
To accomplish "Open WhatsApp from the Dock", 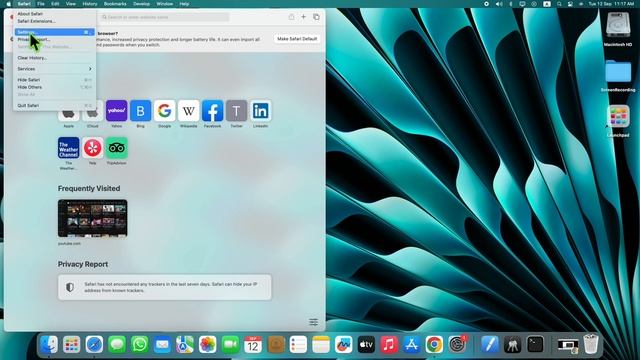I will [x=140, y=345].
